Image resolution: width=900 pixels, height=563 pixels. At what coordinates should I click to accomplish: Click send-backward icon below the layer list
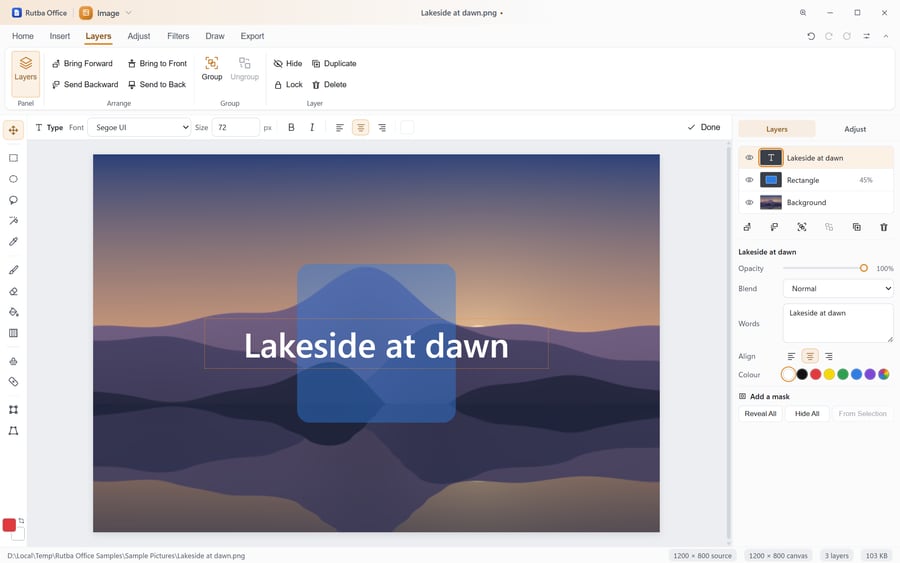774,227
